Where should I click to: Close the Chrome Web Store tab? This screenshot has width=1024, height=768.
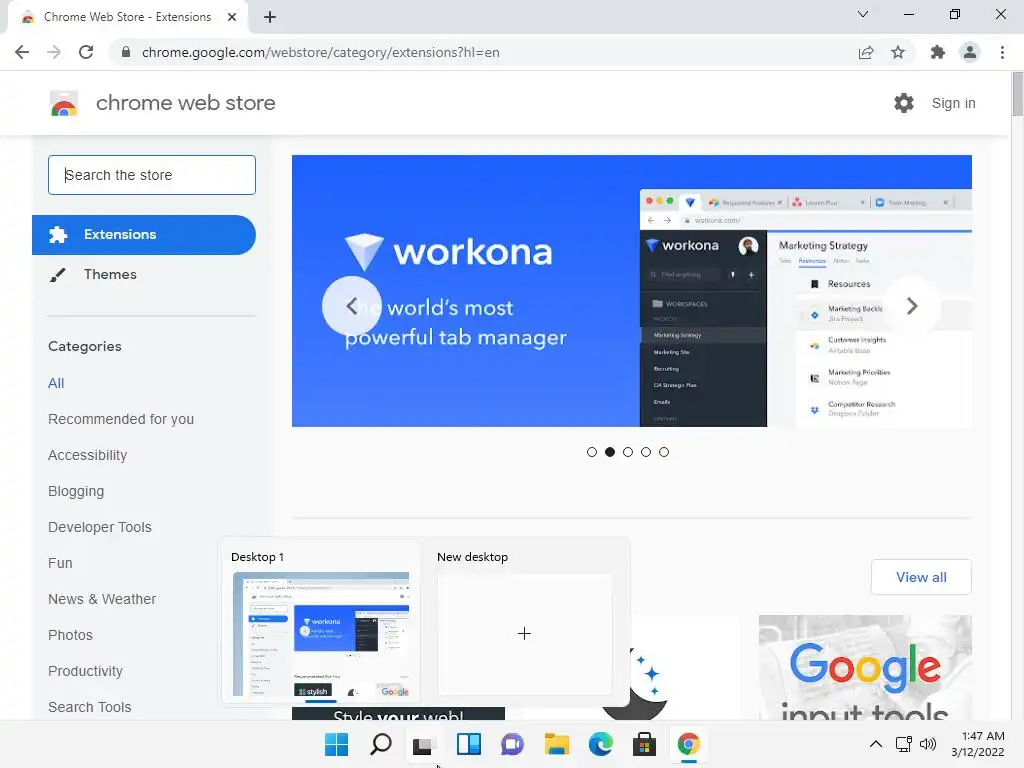(x=232, y=17)
